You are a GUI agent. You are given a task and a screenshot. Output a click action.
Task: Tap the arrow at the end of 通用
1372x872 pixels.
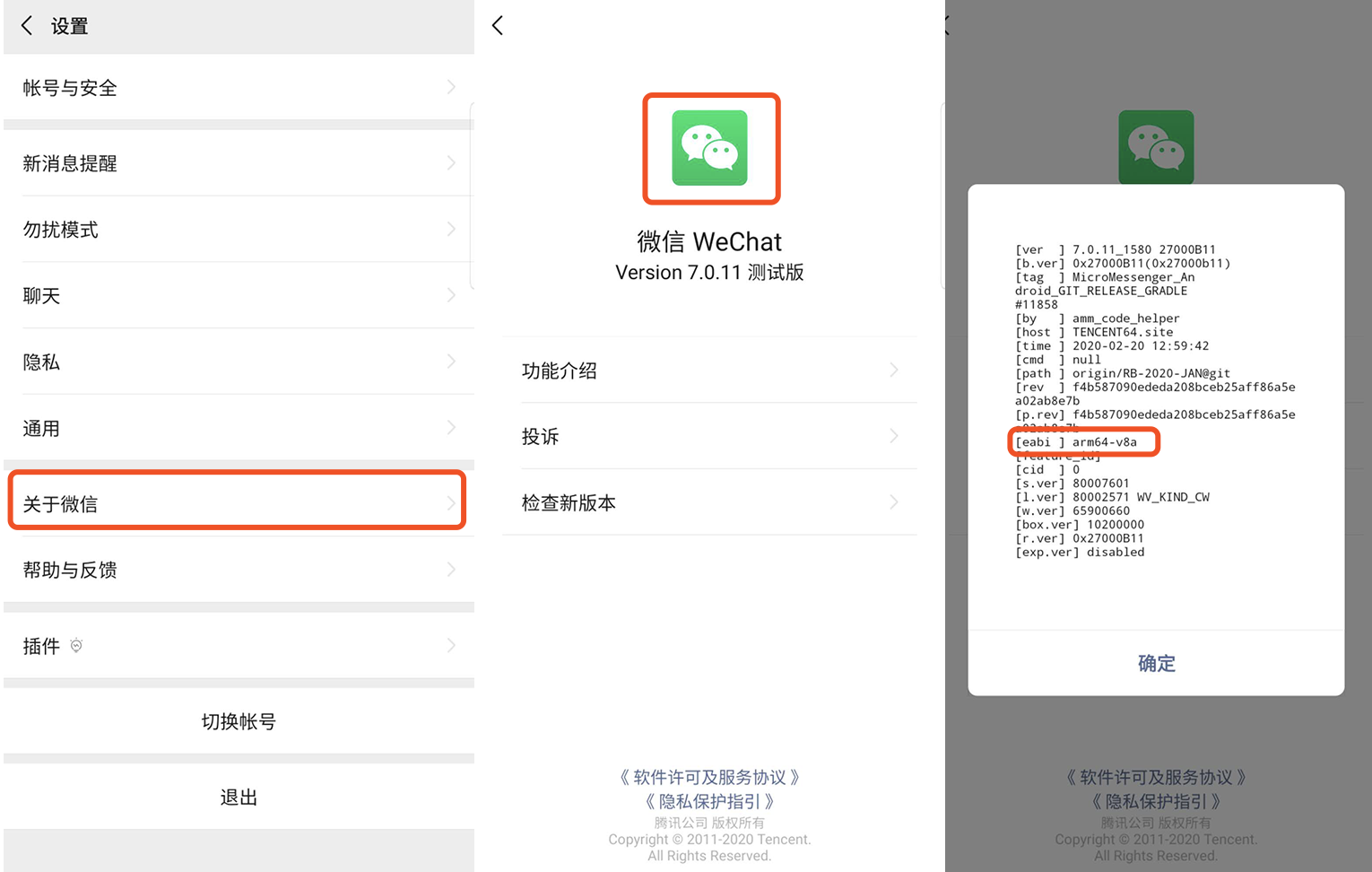[x=451, y=428]
